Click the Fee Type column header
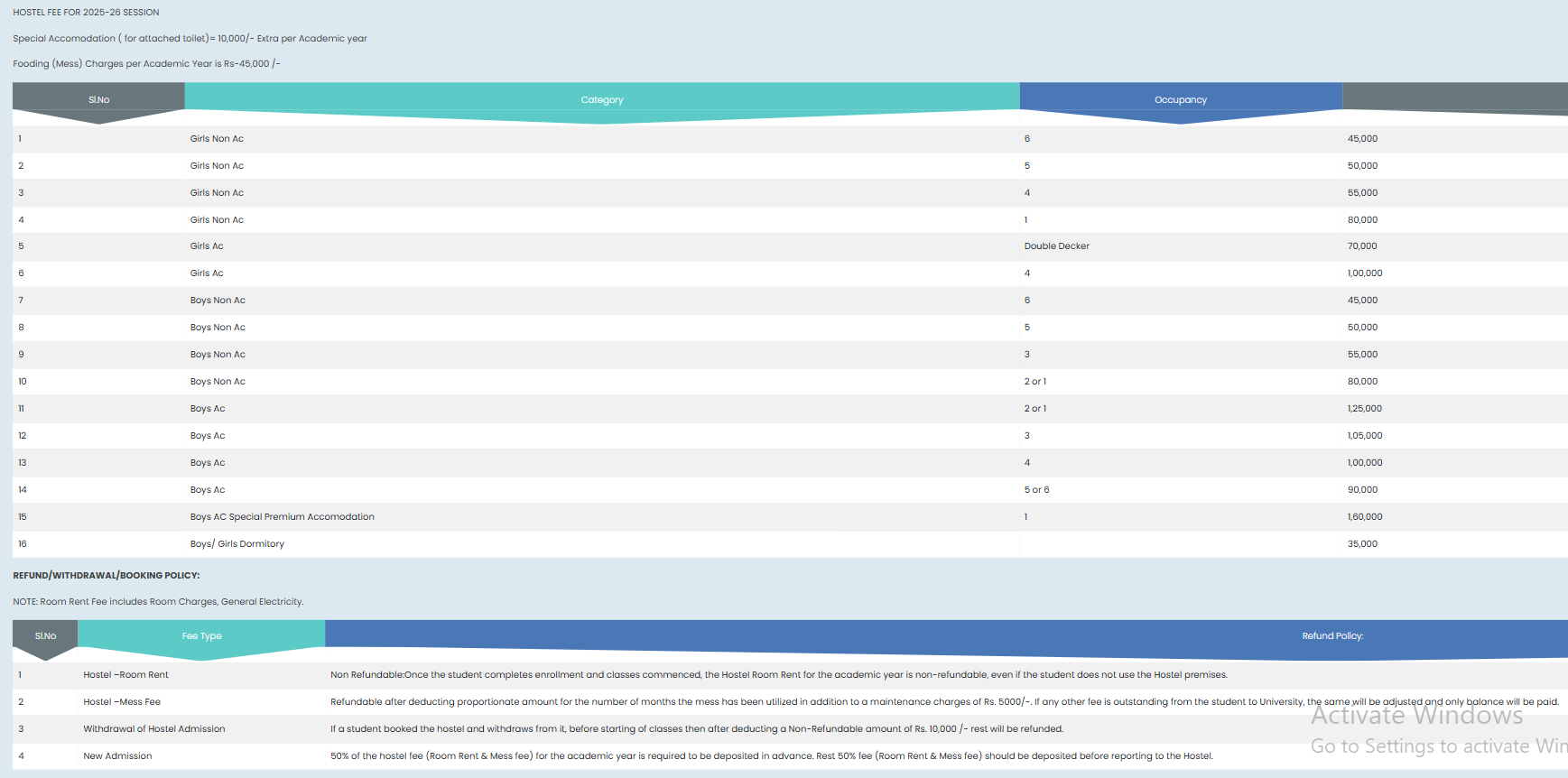The height and width of the screenshot is (778, 1568). pyautogui.click(x=201, y=636)
